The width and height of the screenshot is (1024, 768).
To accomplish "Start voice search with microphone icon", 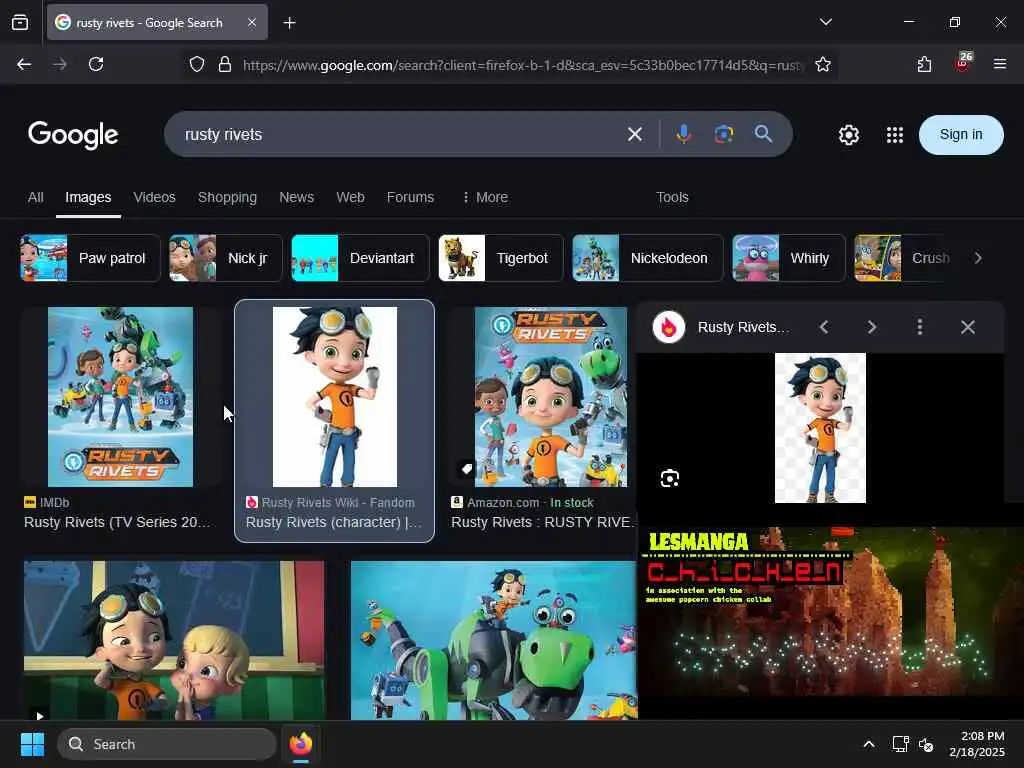I will (684, 134).
